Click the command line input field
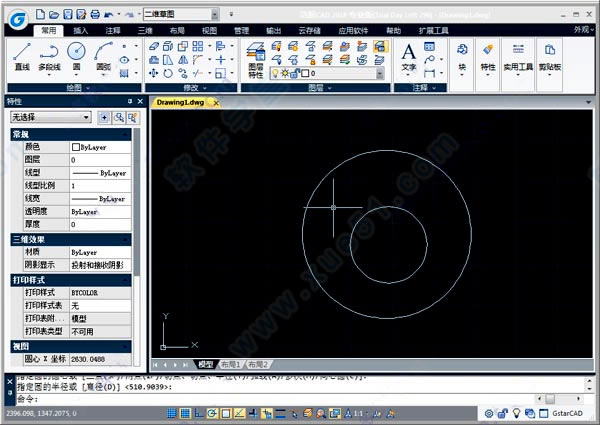 click(274, 399)
